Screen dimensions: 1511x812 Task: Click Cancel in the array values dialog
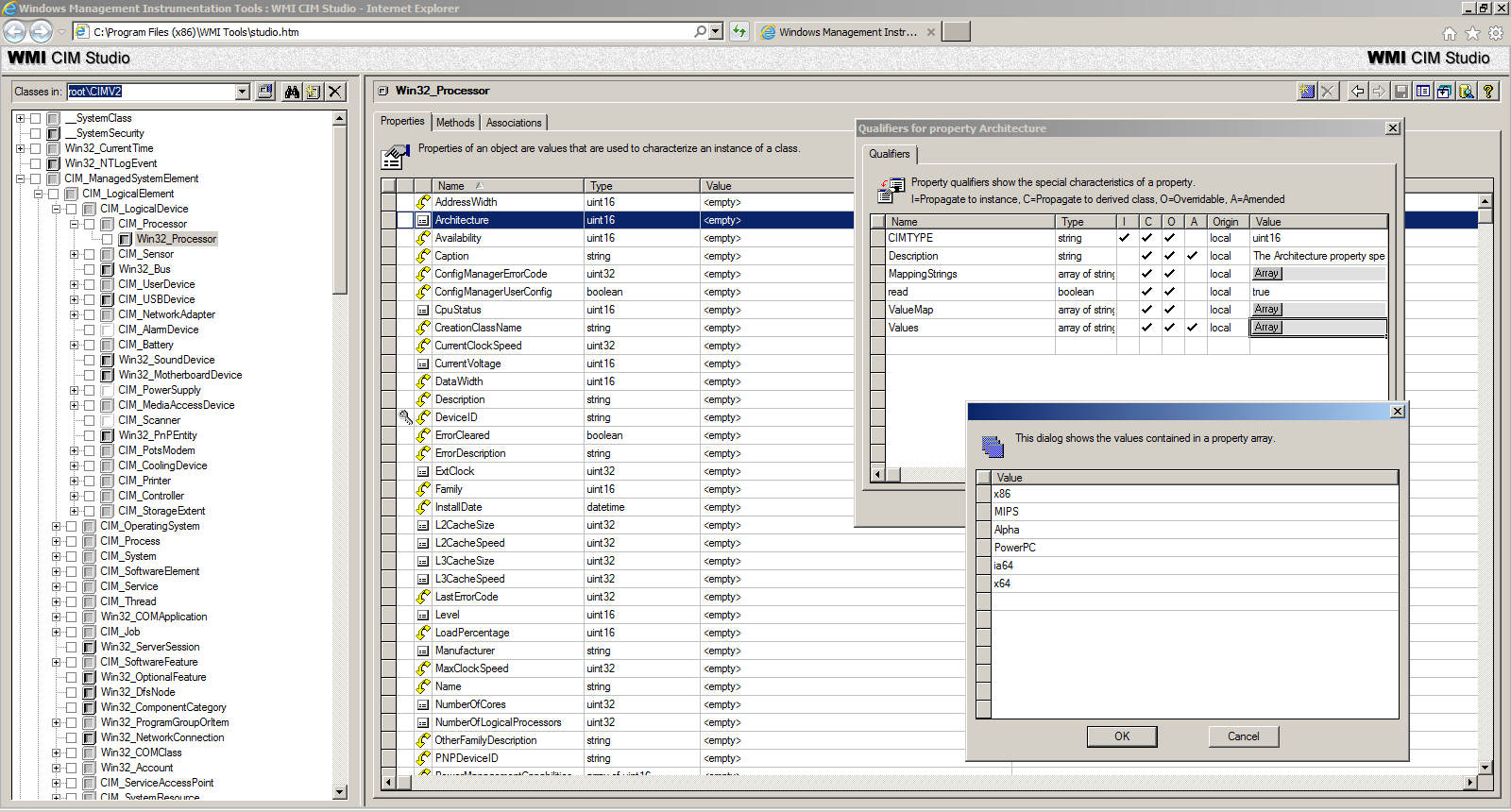[x=1244, y=736]
